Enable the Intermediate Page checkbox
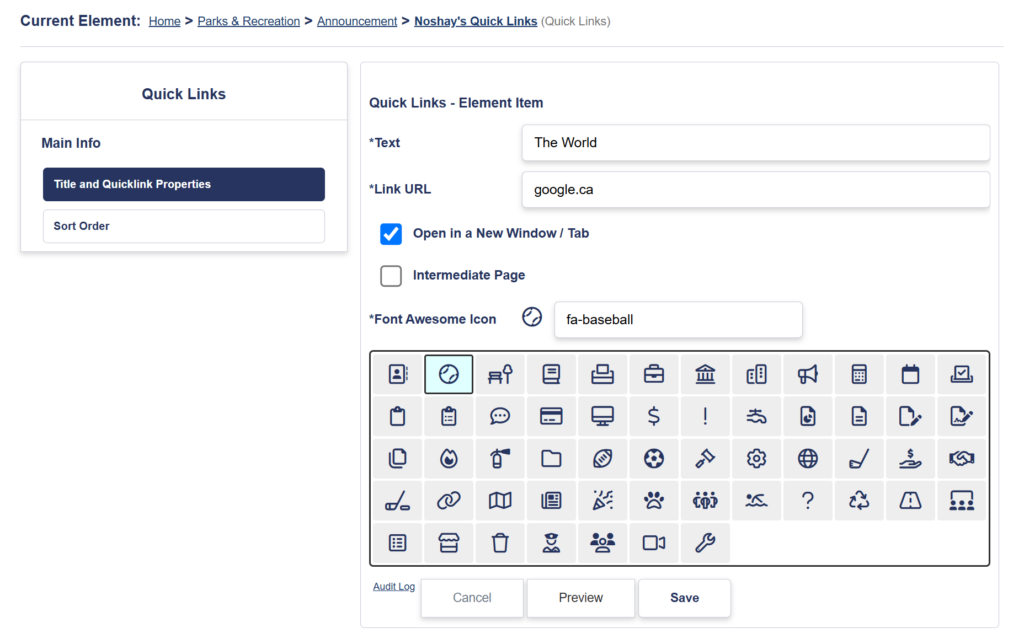The width and height of the screenshot is (1024, 639). click(391, 276)
